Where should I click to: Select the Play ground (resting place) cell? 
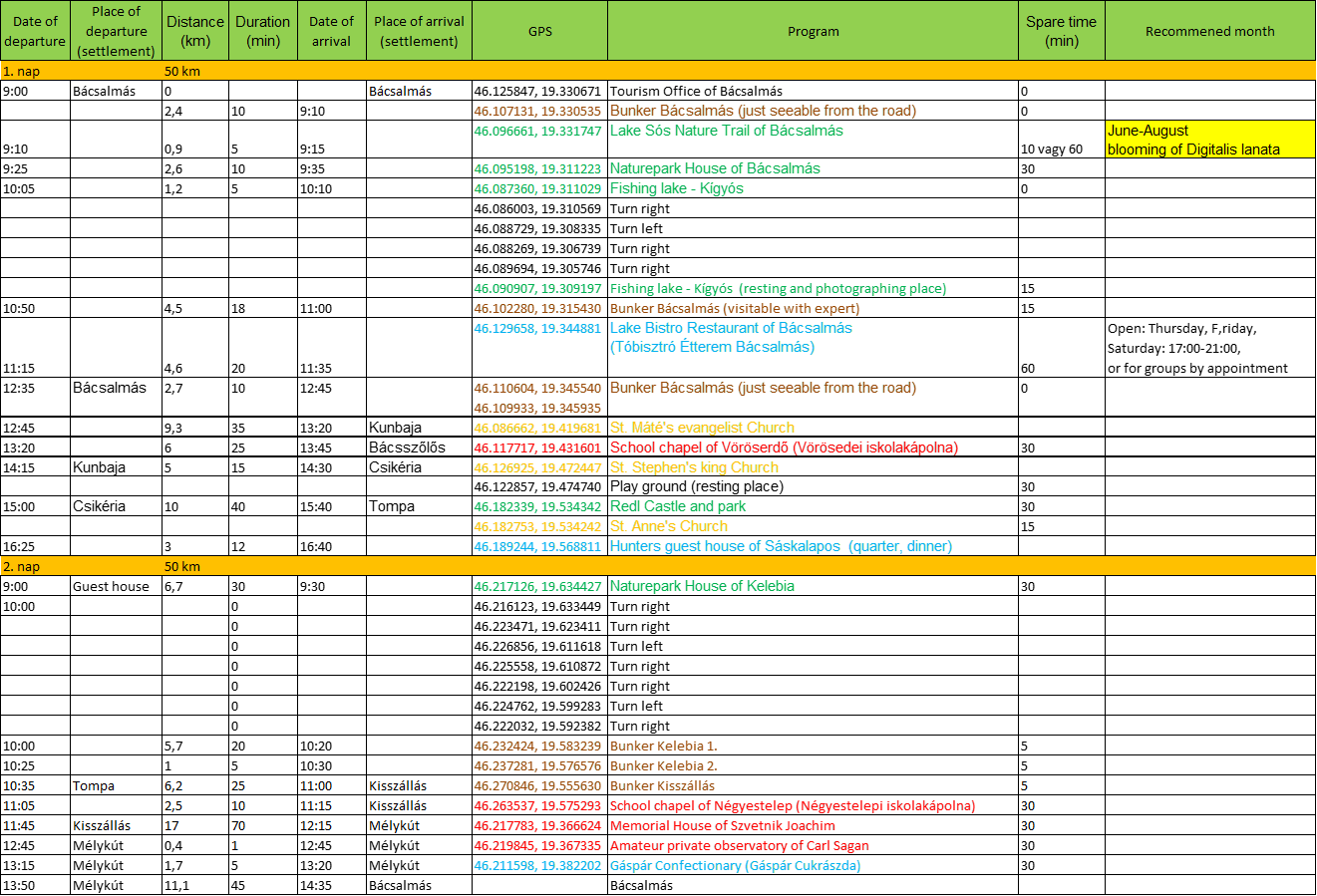697,486
